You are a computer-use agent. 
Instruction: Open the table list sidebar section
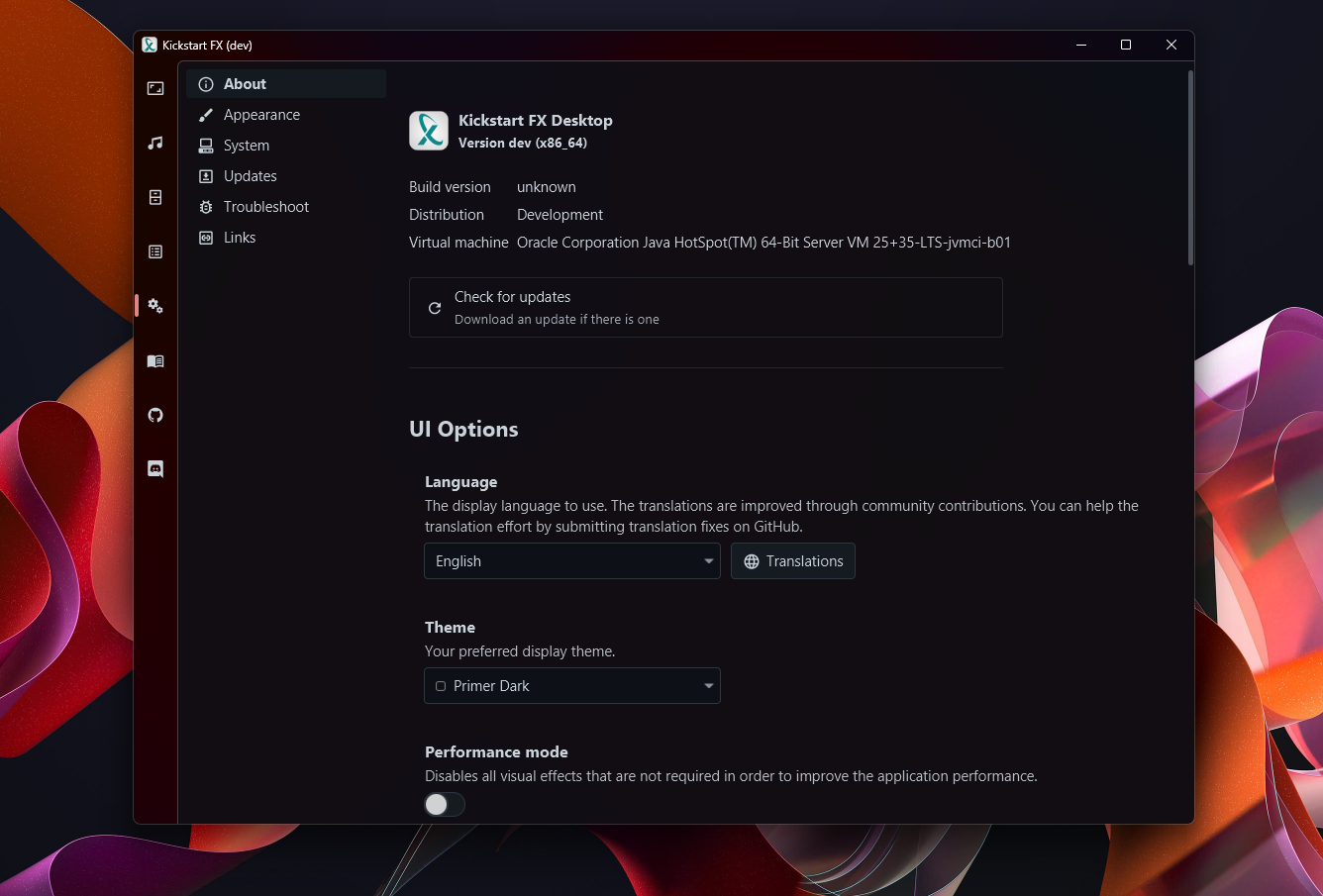155,251
